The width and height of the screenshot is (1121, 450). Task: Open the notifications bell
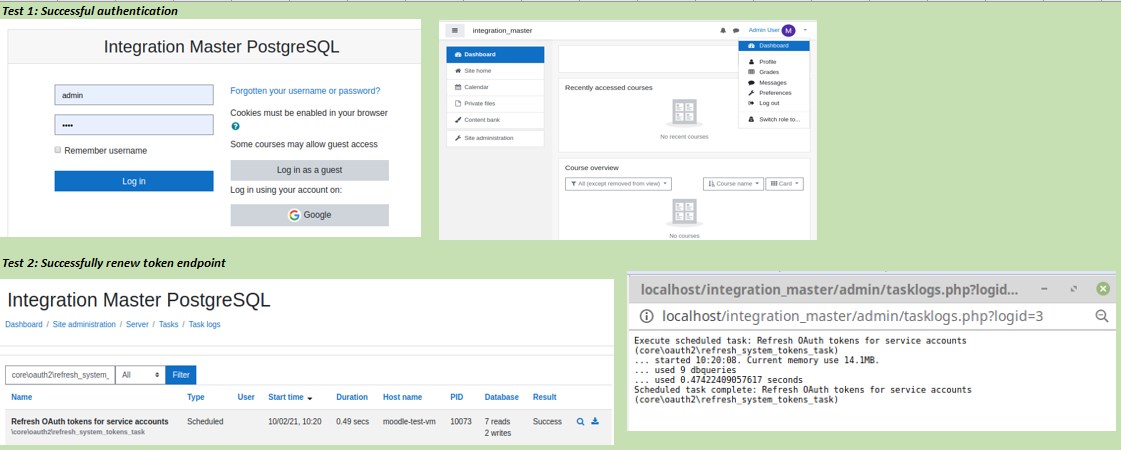723,31
